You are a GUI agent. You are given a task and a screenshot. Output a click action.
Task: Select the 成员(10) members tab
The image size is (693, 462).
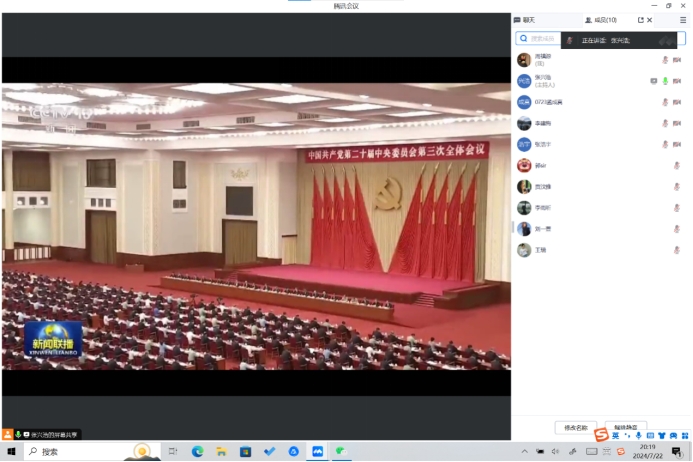click(600, 20)
